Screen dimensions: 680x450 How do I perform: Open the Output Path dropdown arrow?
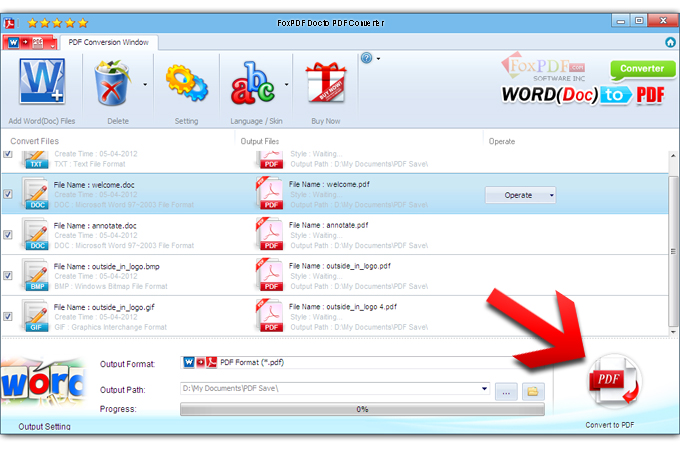(x=484, y=388)
